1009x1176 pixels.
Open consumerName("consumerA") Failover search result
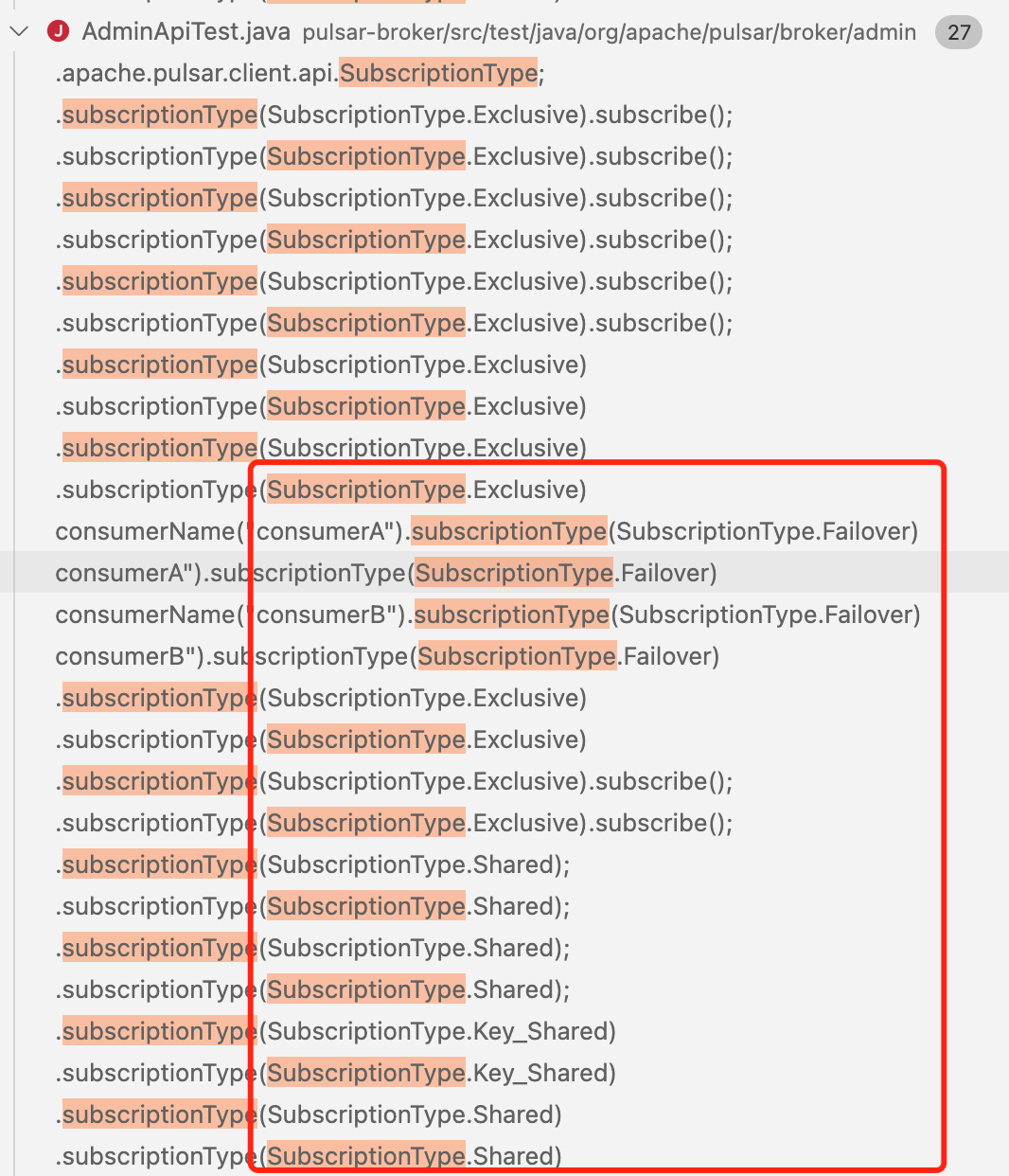point(487,531)
